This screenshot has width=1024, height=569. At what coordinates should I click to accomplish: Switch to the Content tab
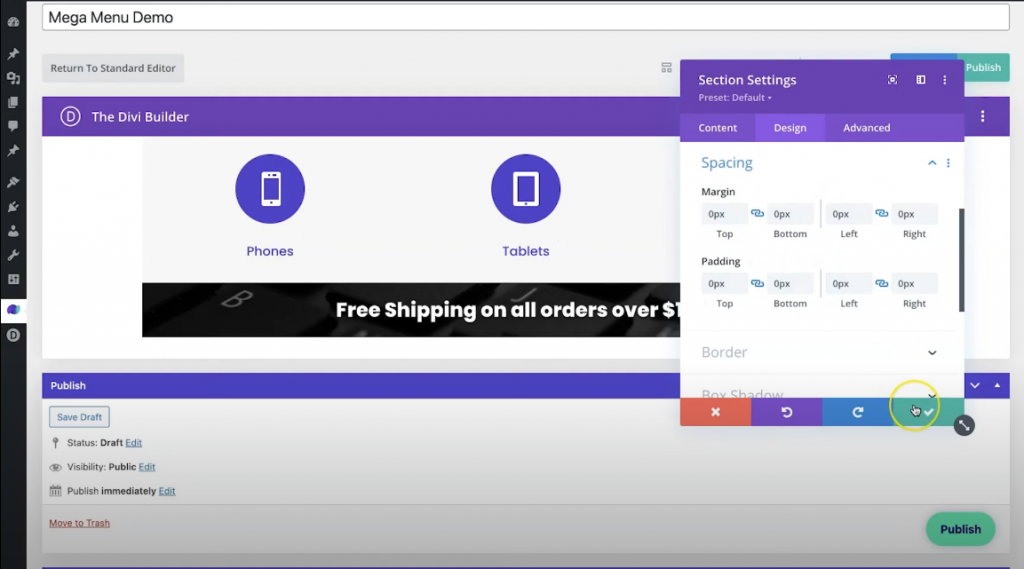[x=718, y=128]
